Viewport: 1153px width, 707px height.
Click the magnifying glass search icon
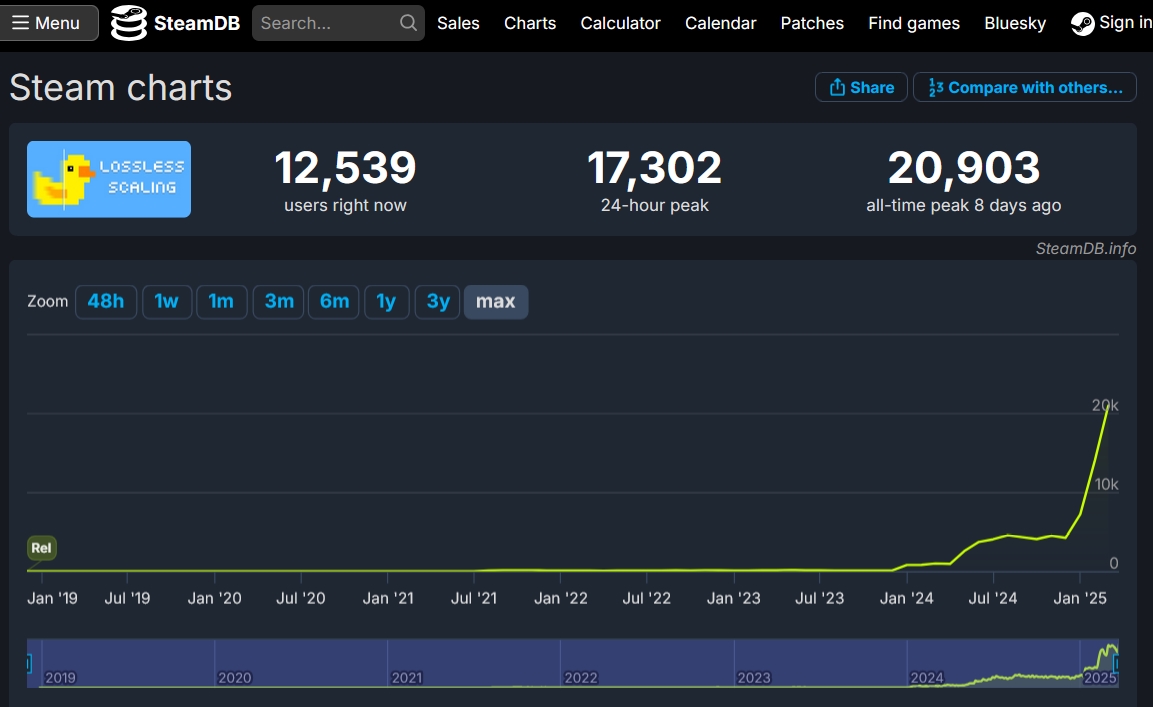[x=408, y=23]
